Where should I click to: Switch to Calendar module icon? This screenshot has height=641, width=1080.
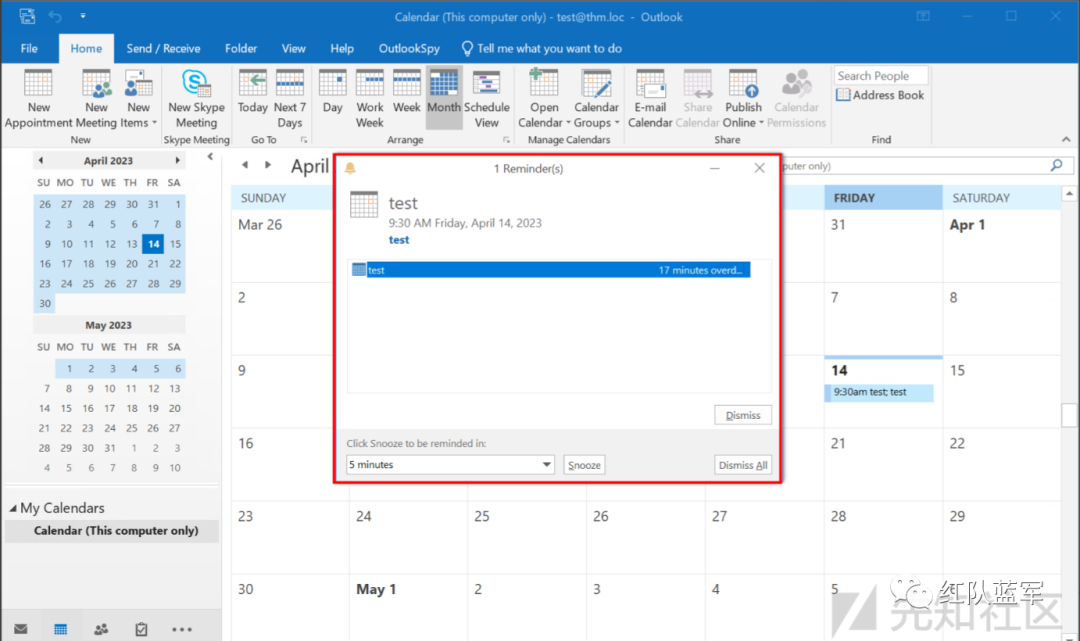click(x=61, y=629)
